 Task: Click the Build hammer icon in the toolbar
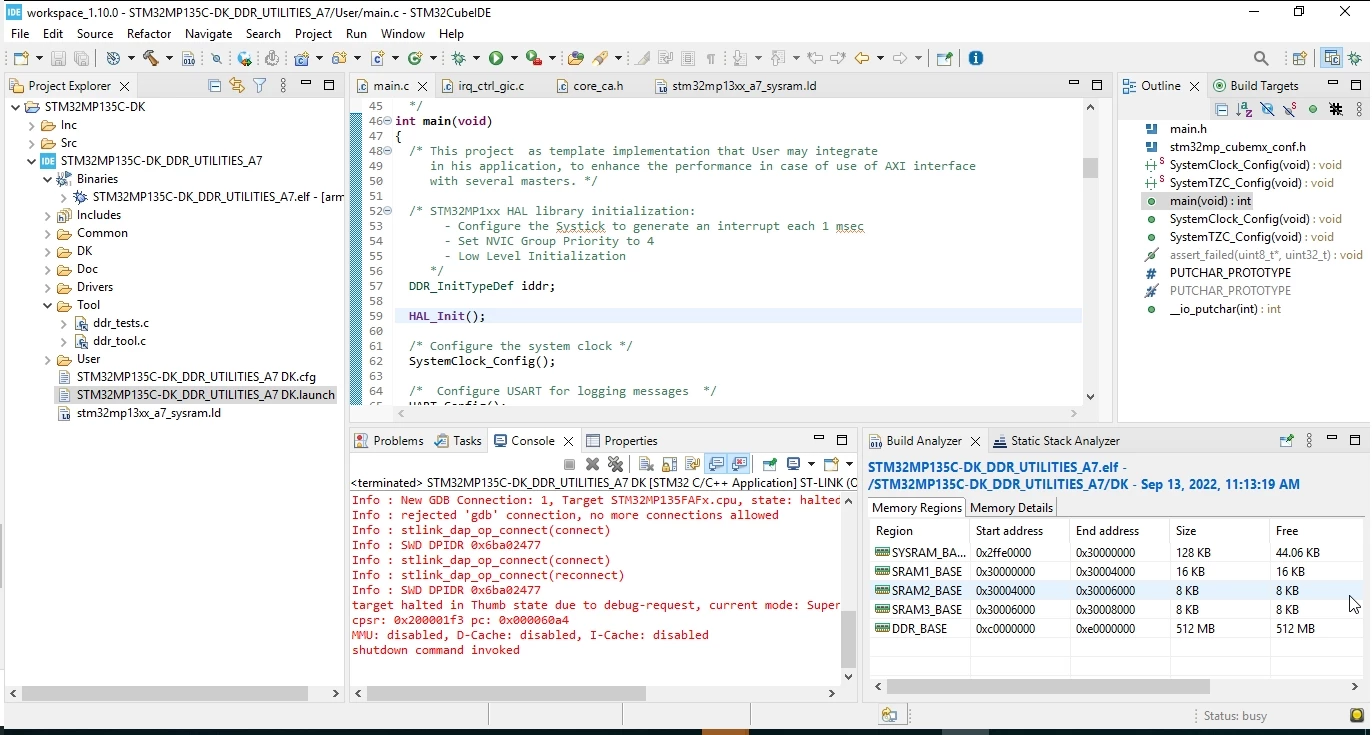(x=152, y=58)
